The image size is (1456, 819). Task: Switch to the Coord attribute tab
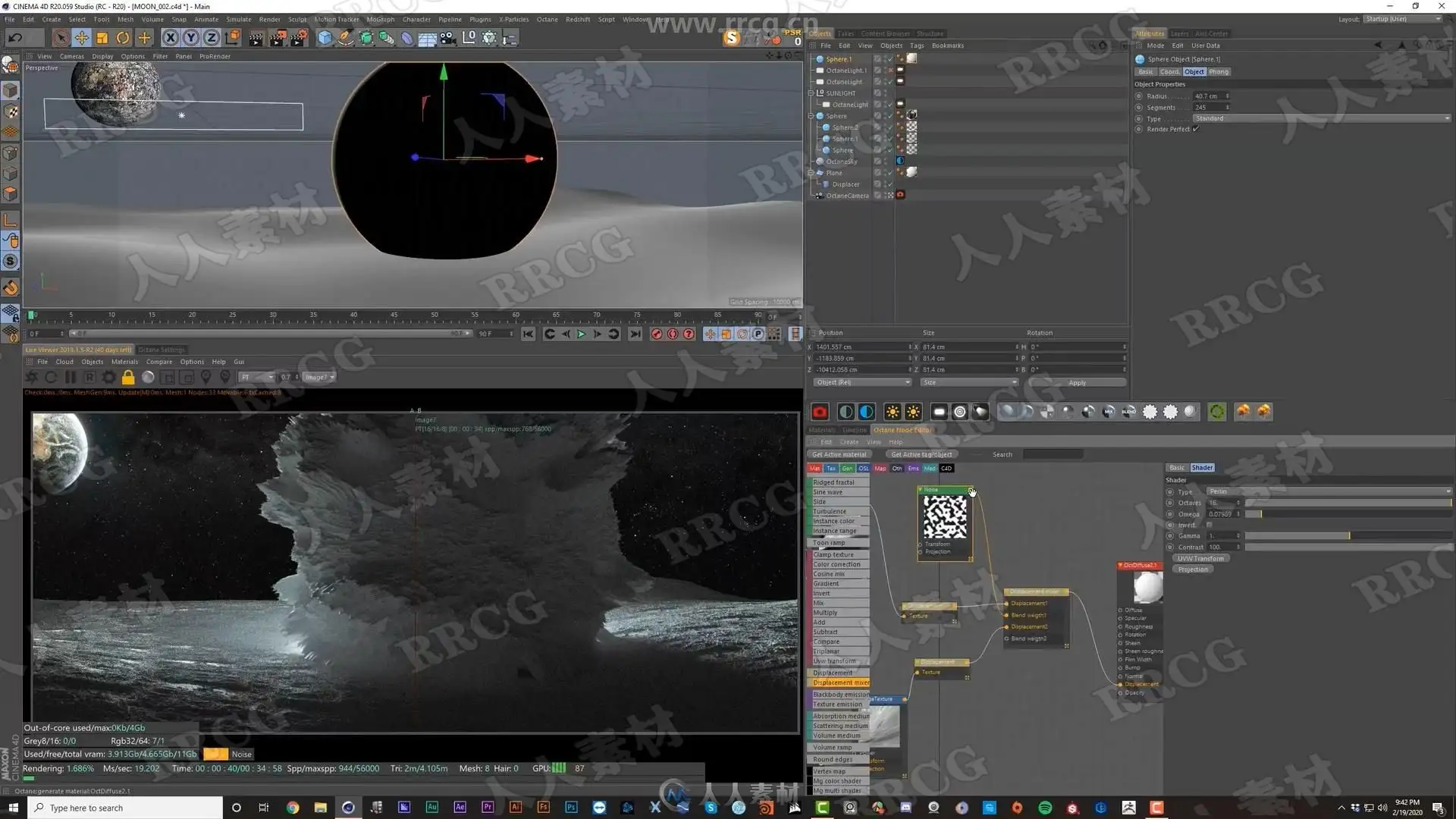coord(1169,72)
